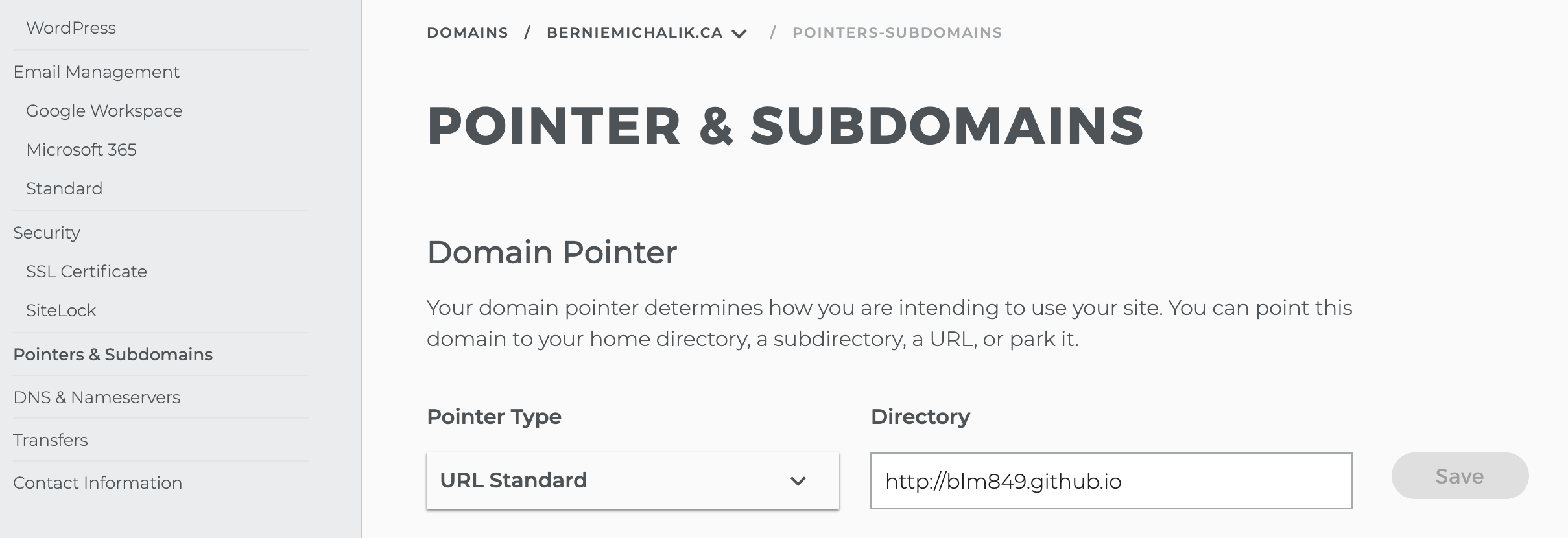The width and height of the screenshot is (1568, 538).
Task: Click the URL Standard dropdown arrow
Action: tap(798, 481)
